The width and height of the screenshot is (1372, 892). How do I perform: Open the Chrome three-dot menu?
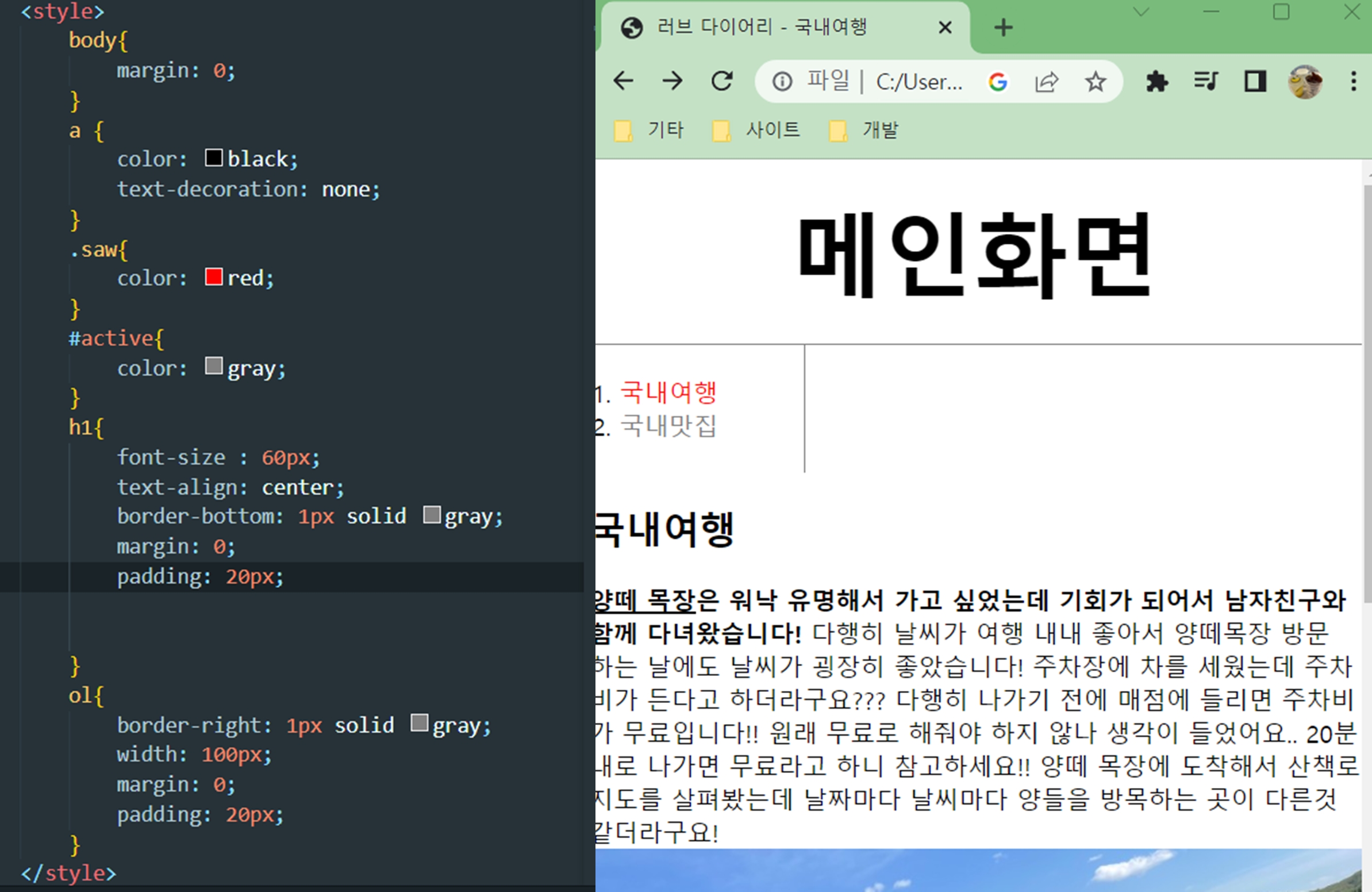tap(1353, 81)
